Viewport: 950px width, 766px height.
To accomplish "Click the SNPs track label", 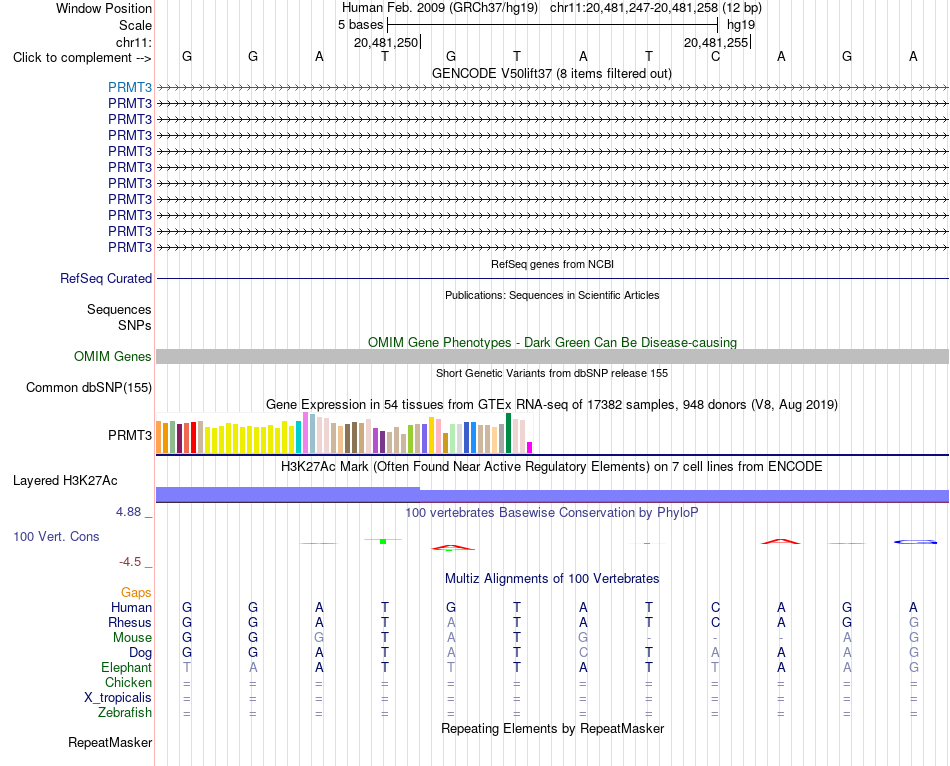I will tap(135, 325).
